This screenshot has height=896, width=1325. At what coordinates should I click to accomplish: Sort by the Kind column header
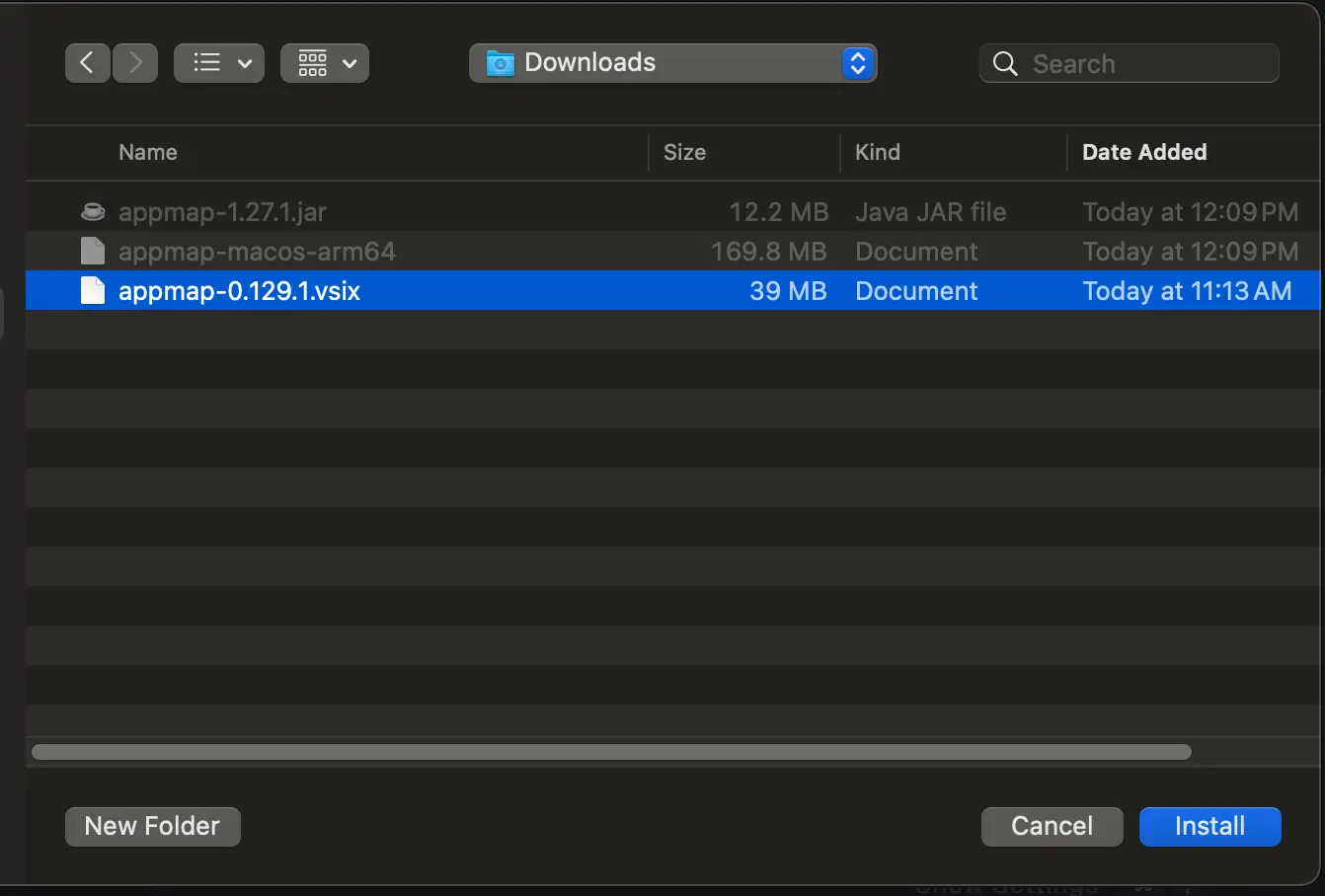pyautogui.click(x=878, y=152)
